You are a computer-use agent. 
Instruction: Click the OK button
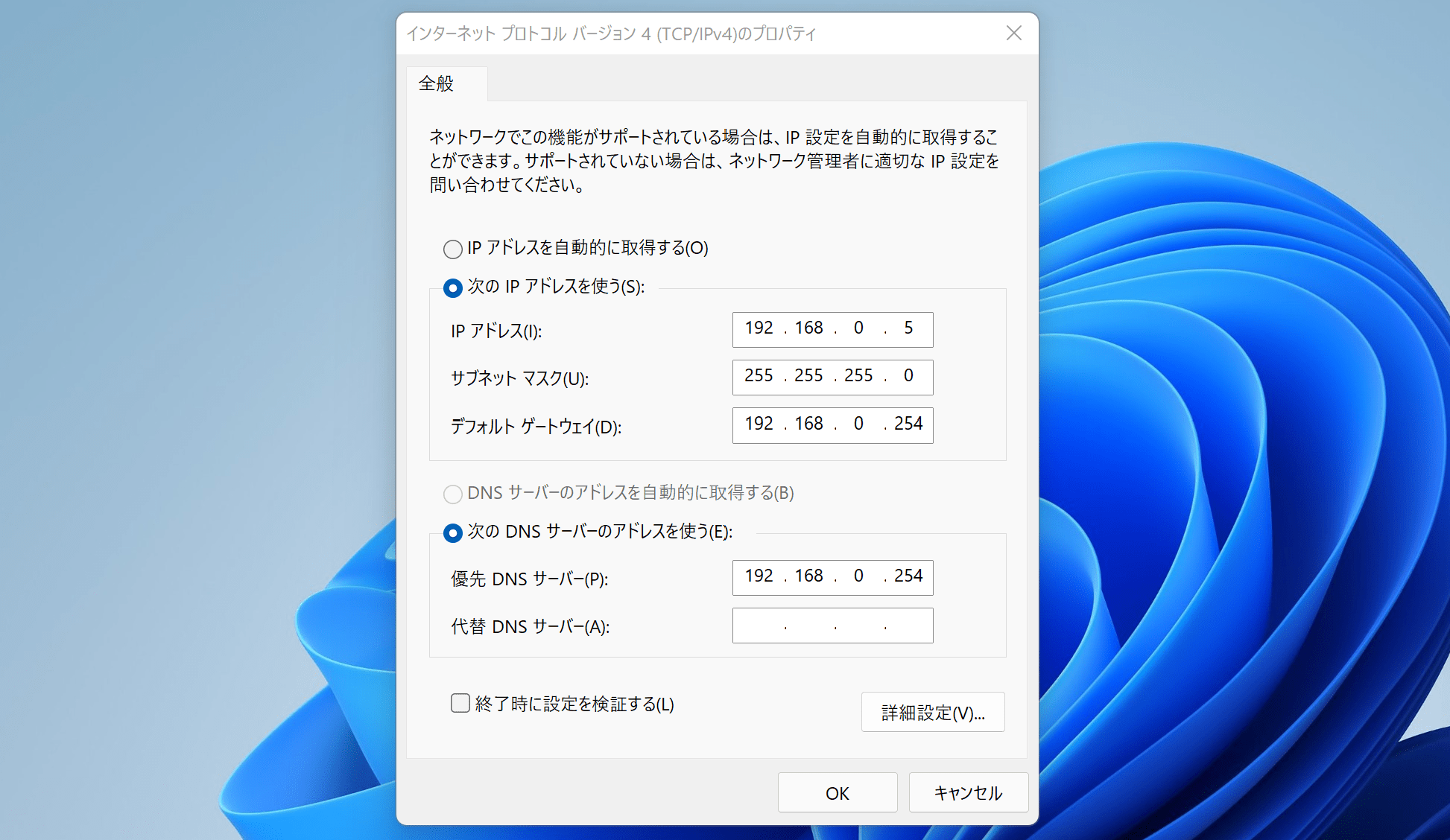pyautogui.click(x=837, y=793)
